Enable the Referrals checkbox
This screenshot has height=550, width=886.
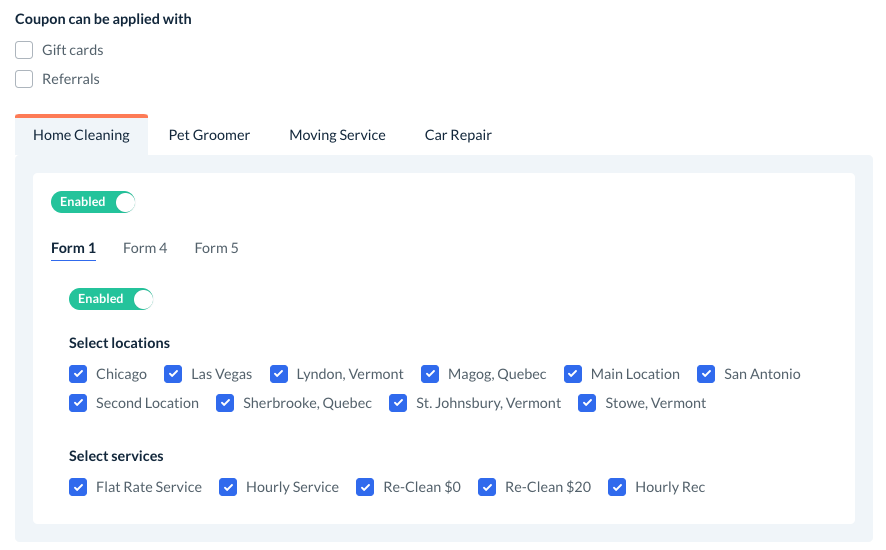25,79
